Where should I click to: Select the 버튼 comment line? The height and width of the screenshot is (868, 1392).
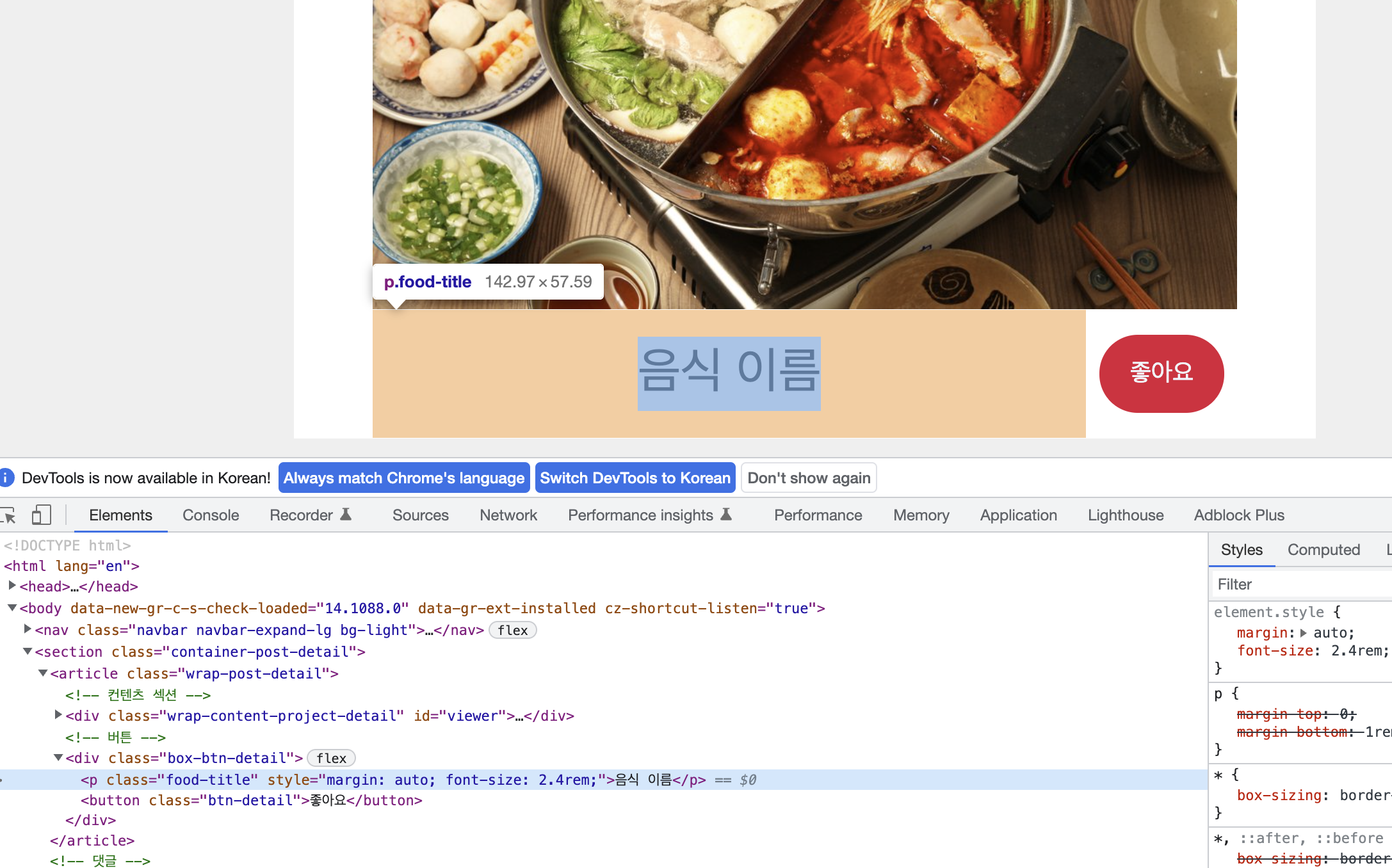pos(115,737)
